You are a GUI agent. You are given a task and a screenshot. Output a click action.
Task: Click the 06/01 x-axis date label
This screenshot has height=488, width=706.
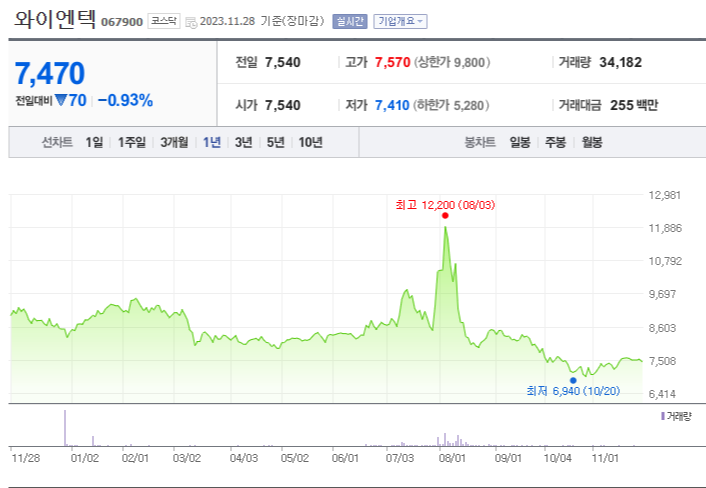coord(345,458)
